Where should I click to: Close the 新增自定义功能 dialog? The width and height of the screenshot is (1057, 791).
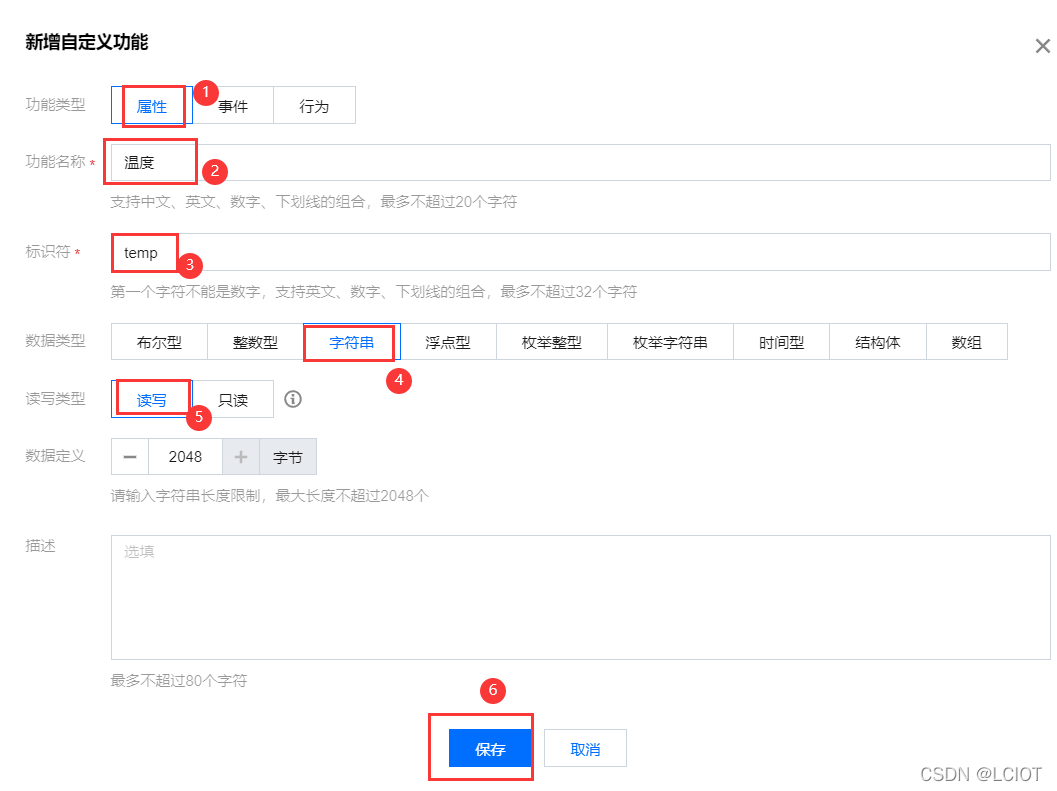click(1042, 45)
